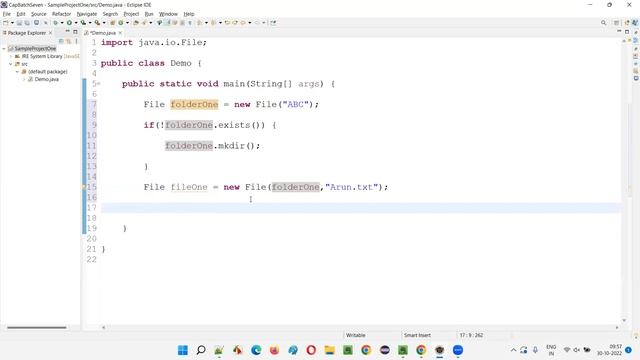
Task: Click the New Java Class icon
Action: click(x=120, y=23)
